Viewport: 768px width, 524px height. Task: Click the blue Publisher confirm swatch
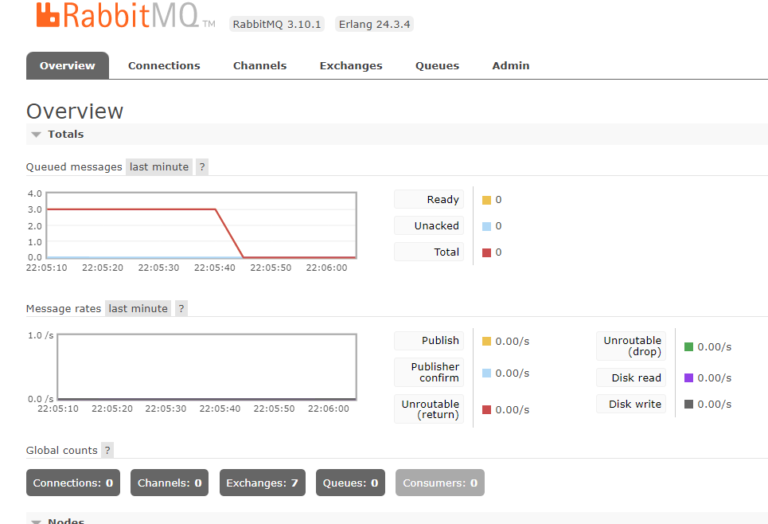pos(486,373)
